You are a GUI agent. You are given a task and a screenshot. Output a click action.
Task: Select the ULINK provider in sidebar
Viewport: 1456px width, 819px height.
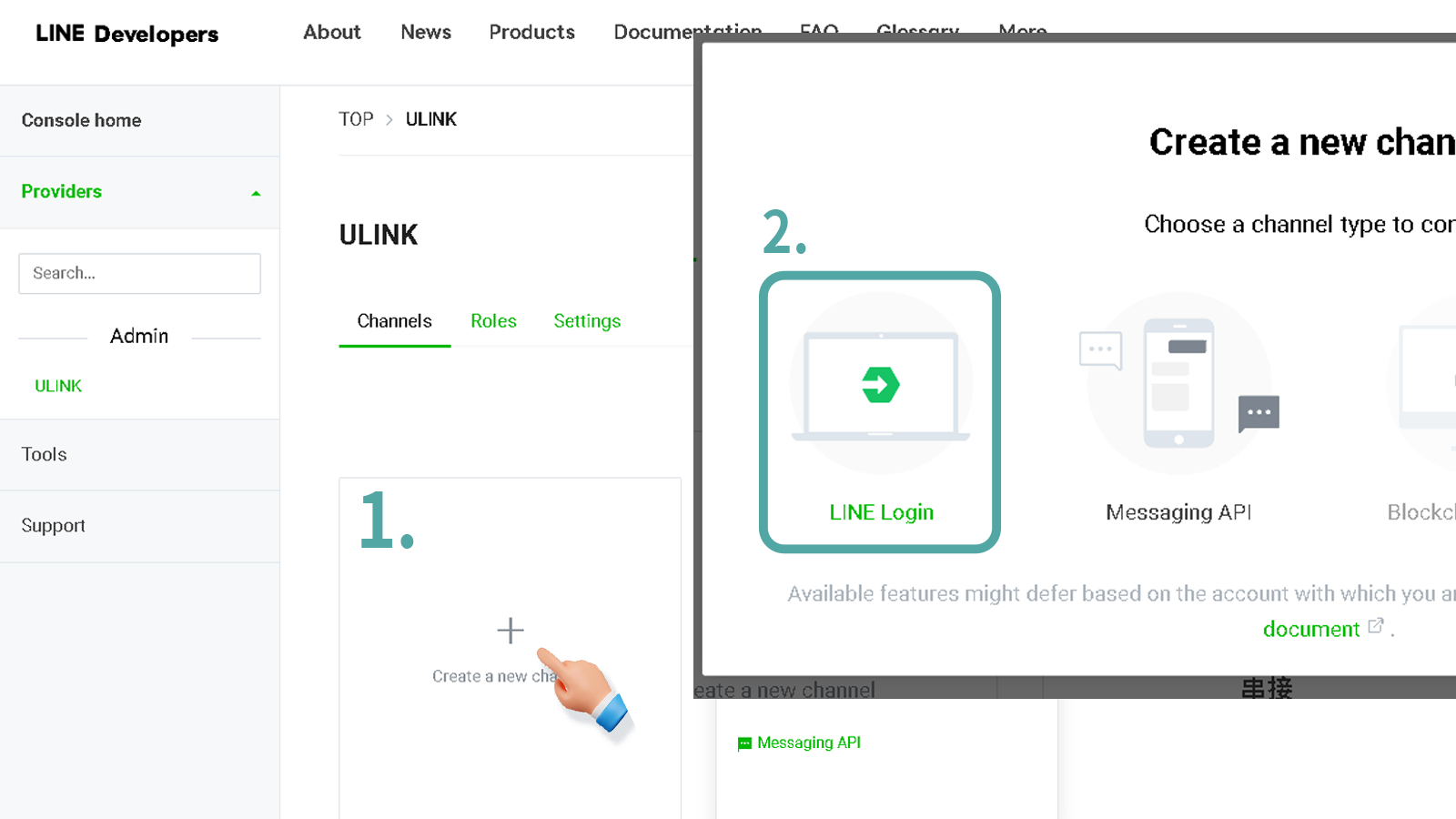(58, 386)
